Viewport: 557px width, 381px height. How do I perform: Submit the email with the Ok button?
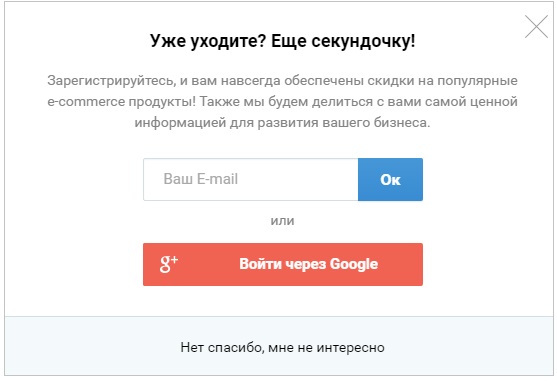390,179
